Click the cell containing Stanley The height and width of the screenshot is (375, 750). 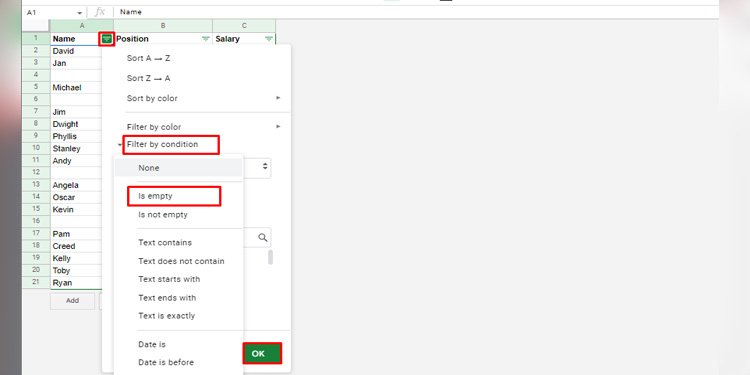tap(76, 148)
